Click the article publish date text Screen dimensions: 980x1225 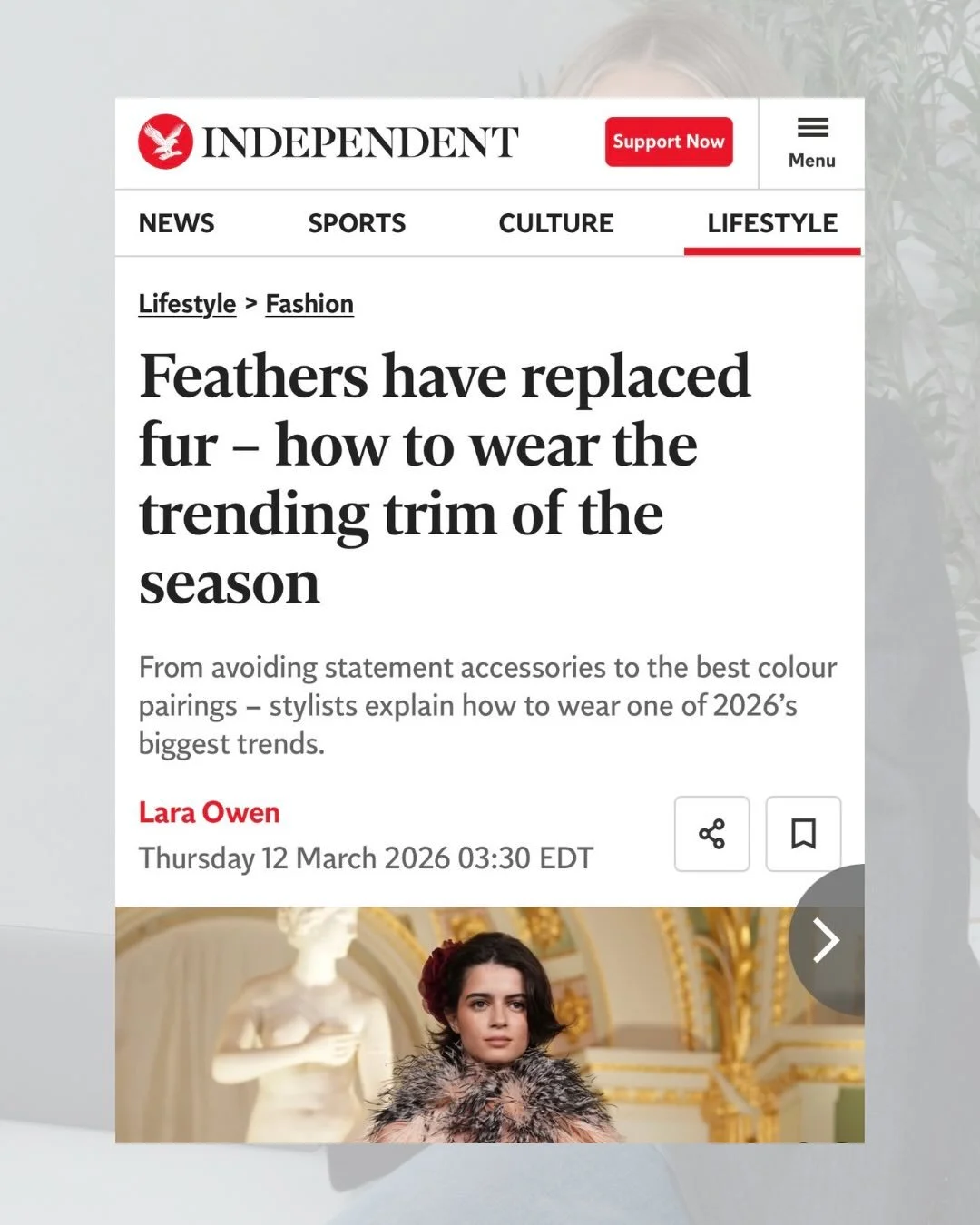click(366, 858)
